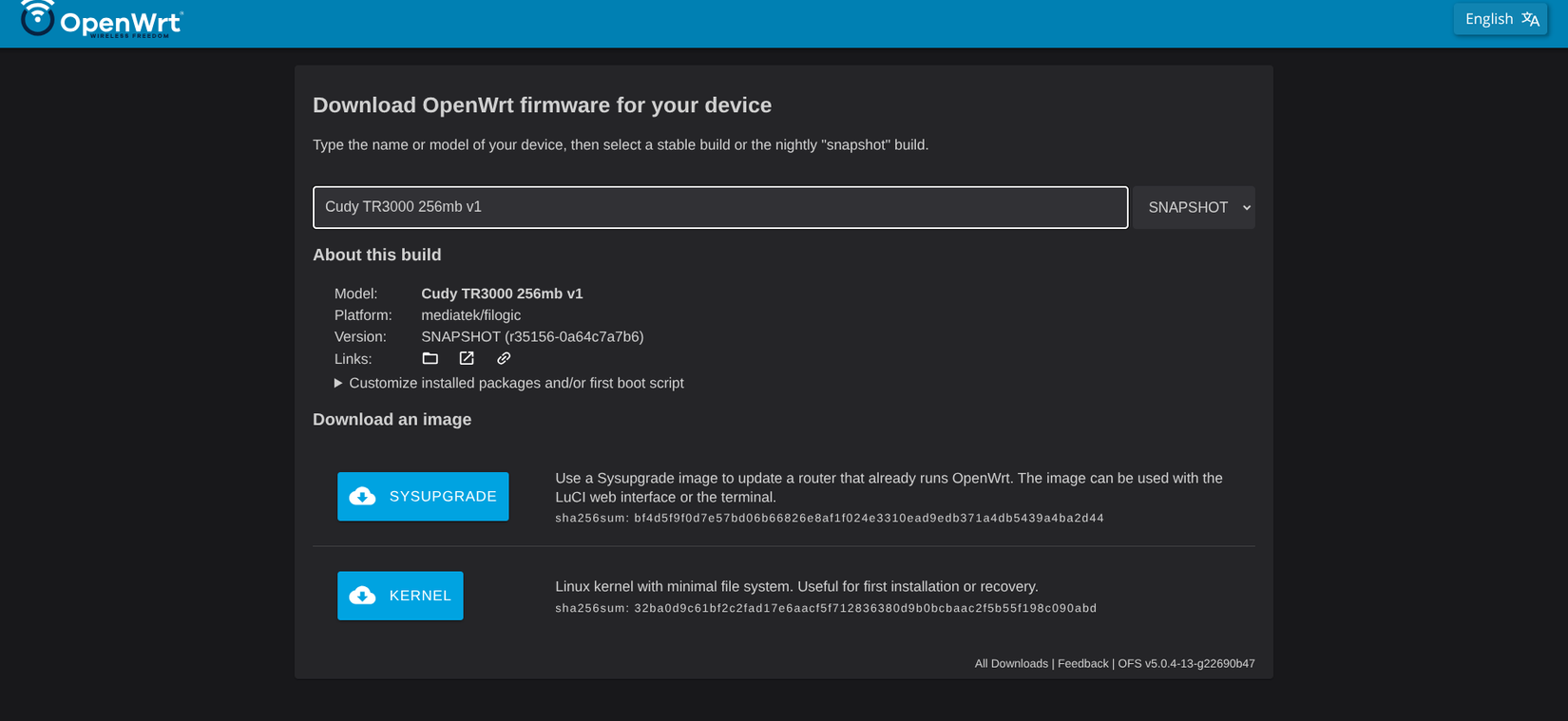Click the chain permalink icon
Viewport: 1568px width, 721px height.
[504, 358]
